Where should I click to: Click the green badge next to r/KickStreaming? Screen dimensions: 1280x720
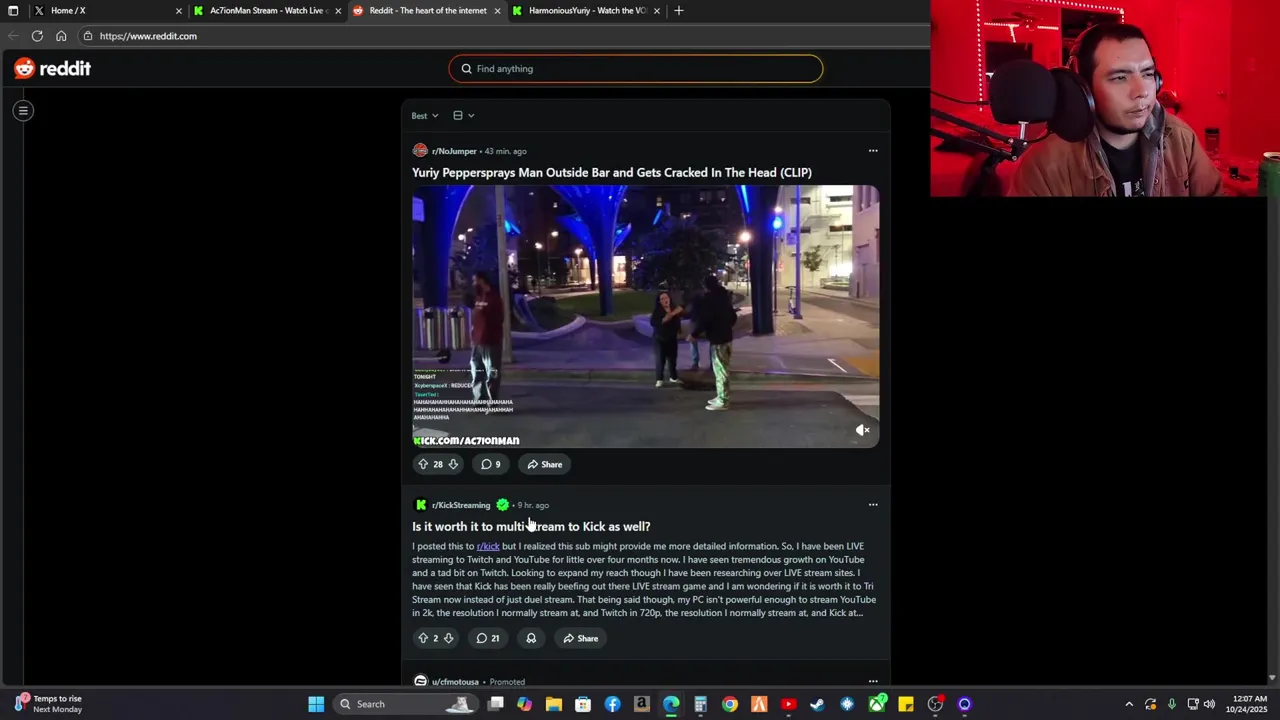[502, 505]
